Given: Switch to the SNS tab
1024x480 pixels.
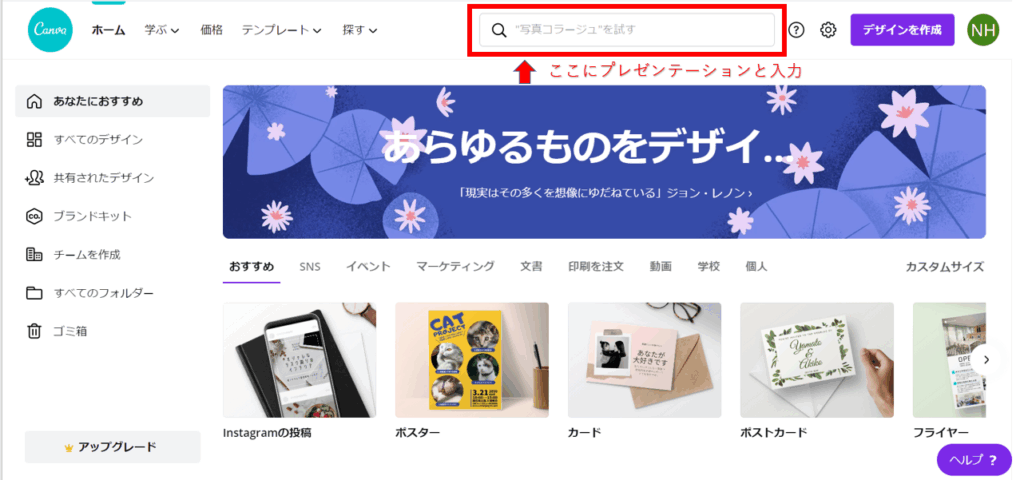Looking at the screenshot, I should (310, 266).
